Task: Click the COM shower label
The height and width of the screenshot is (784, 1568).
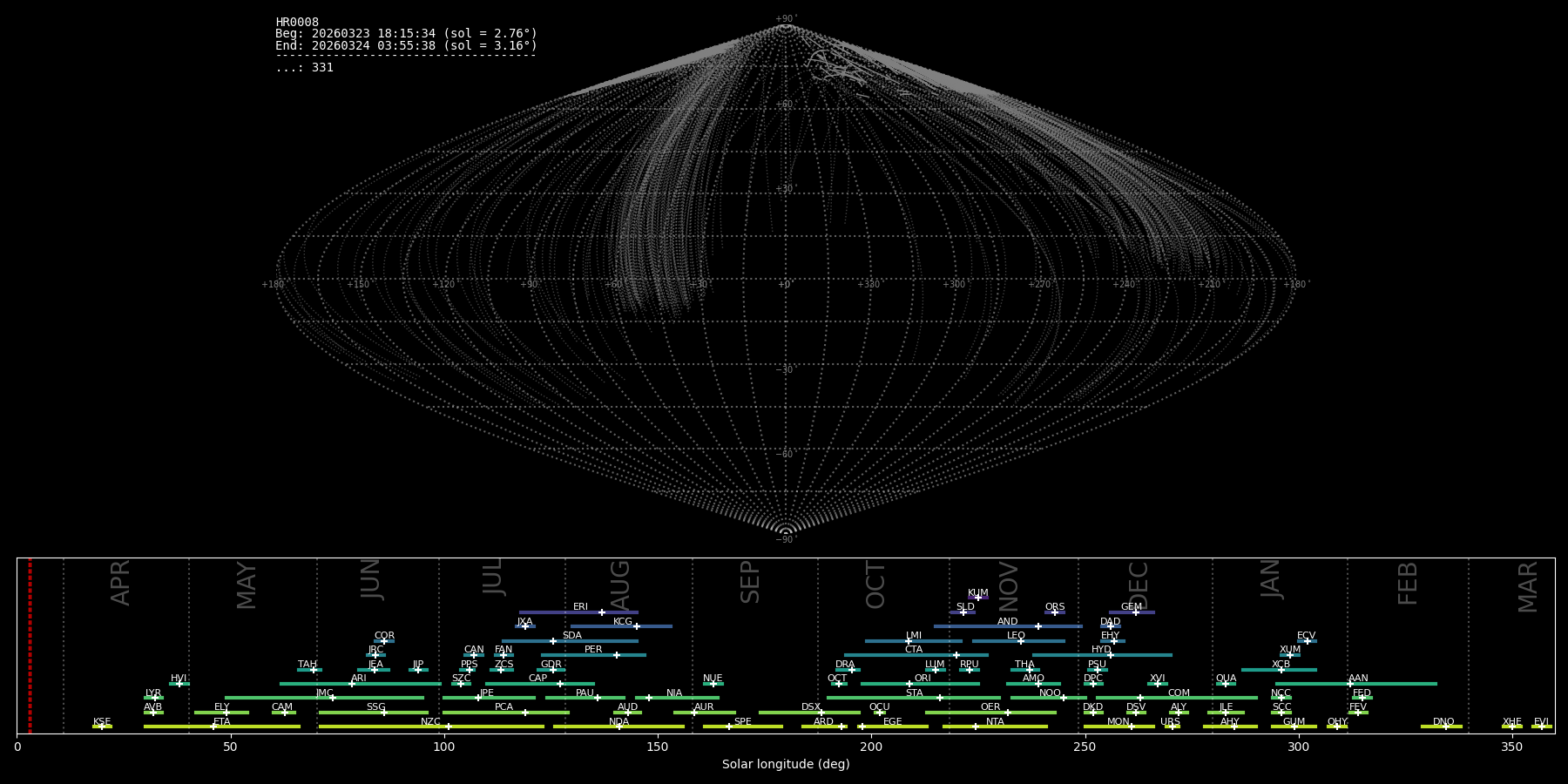Action: (1179, 693)
